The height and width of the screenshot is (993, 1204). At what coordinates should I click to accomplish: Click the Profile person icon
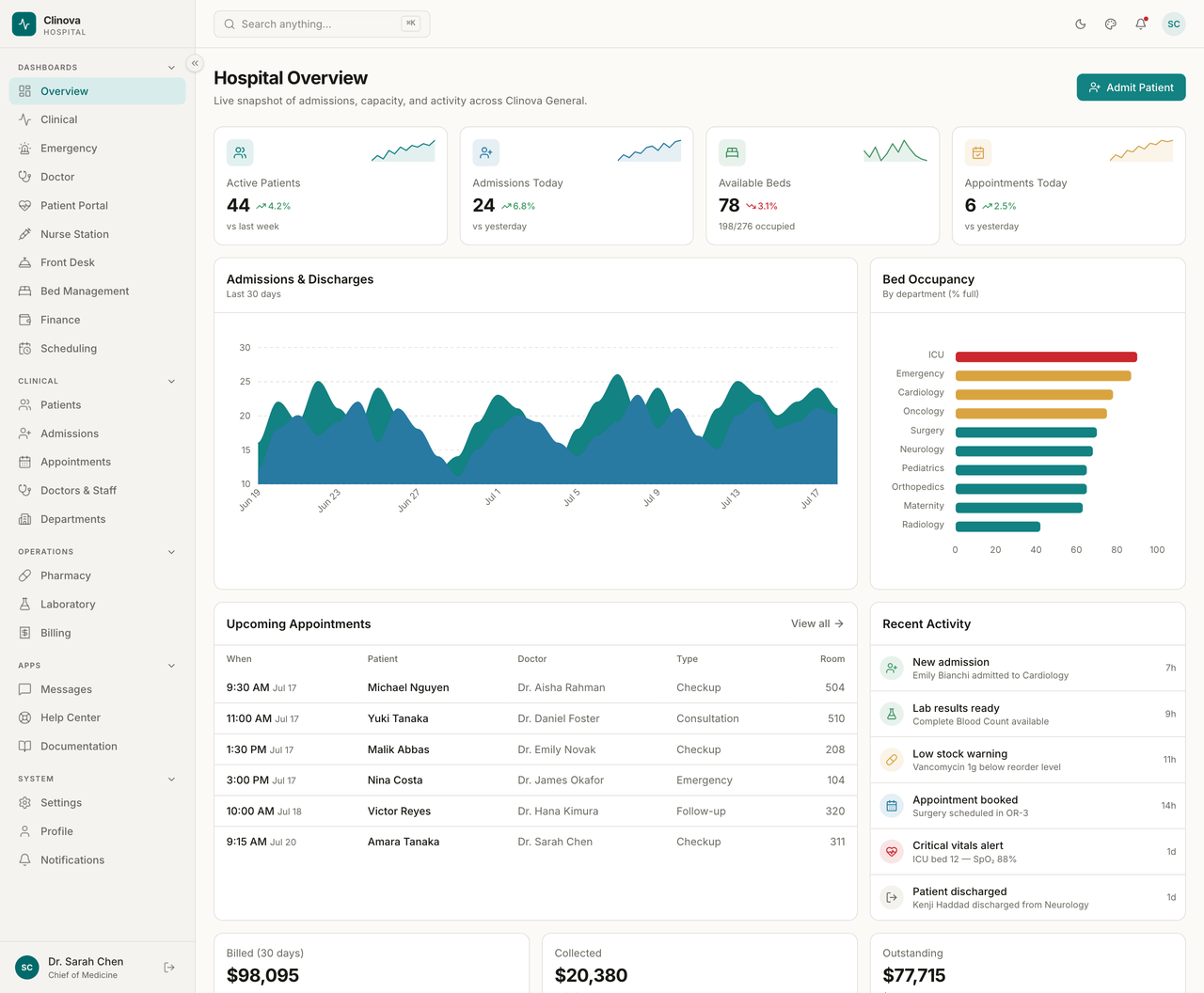[x=25, y=831]
